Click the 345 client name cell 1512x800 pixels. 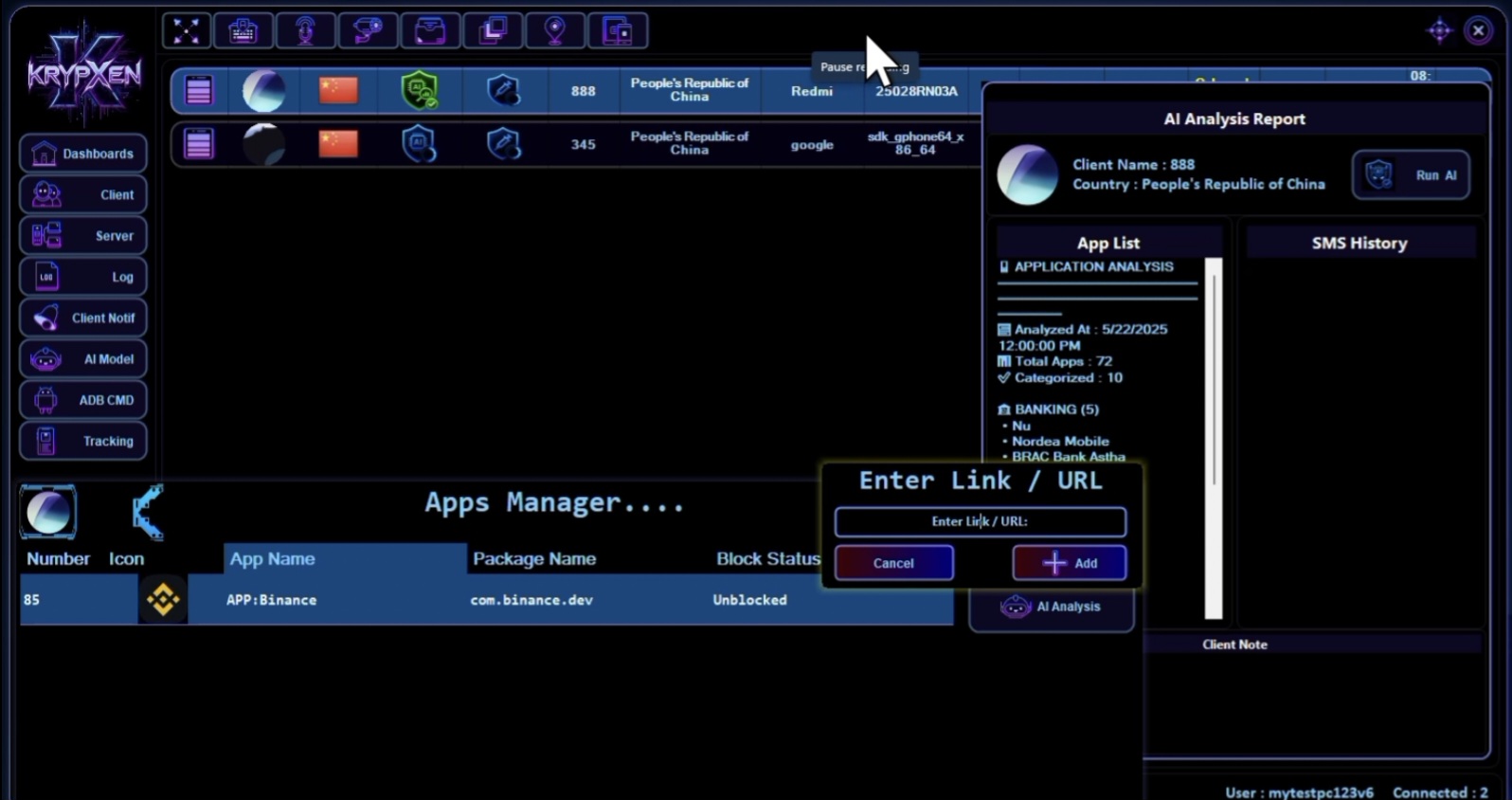point(583,144)
